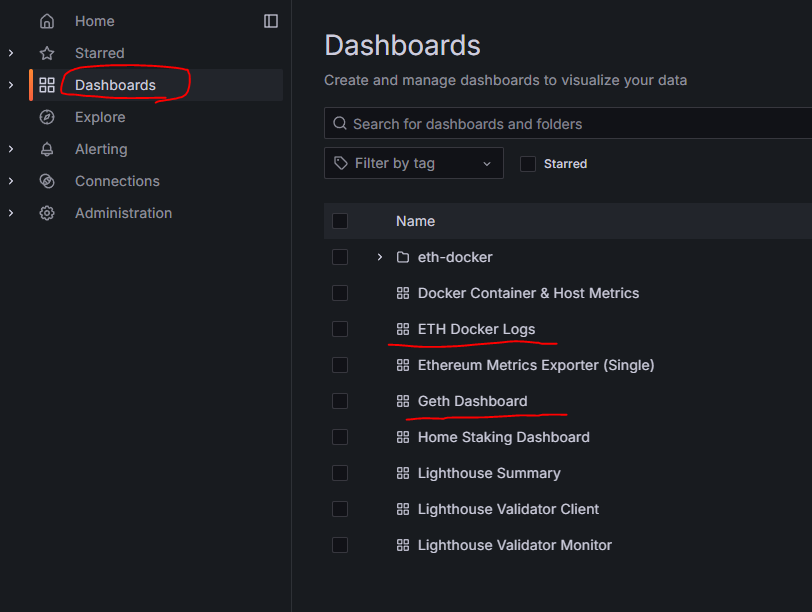Open the Lighthouse Validator Monitor dashboard
The image size is (812, 612).
coord(515,545)
